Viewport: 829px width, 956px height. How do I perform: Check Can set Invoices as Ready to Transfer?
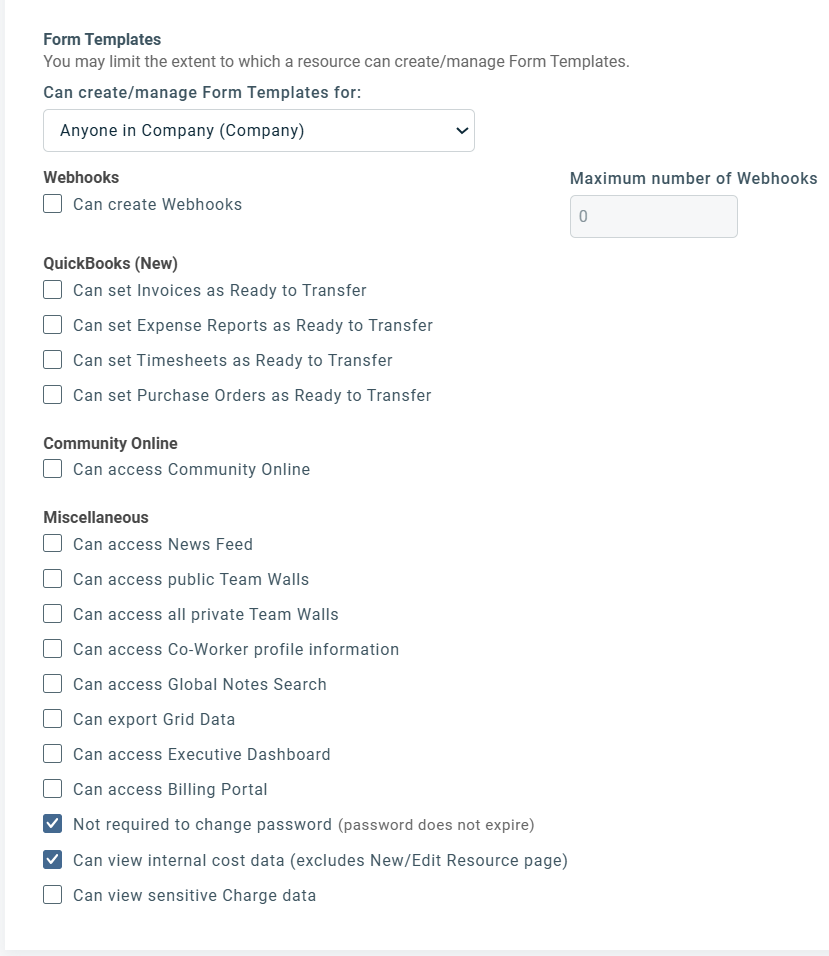tap(53, 291)
